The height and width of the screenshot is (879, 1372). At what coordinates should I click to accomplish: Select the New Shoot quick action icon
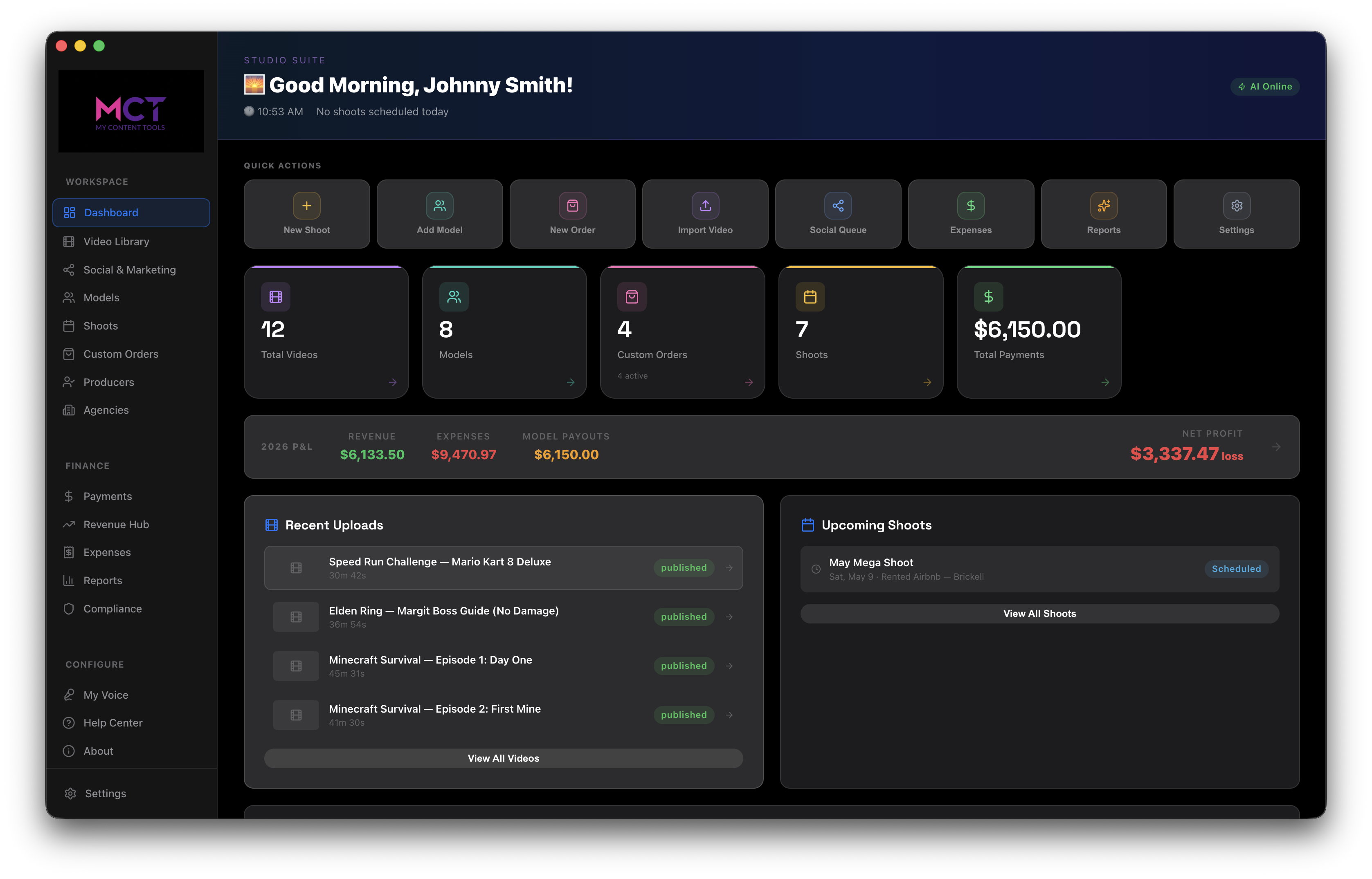[x=307, y=206]
